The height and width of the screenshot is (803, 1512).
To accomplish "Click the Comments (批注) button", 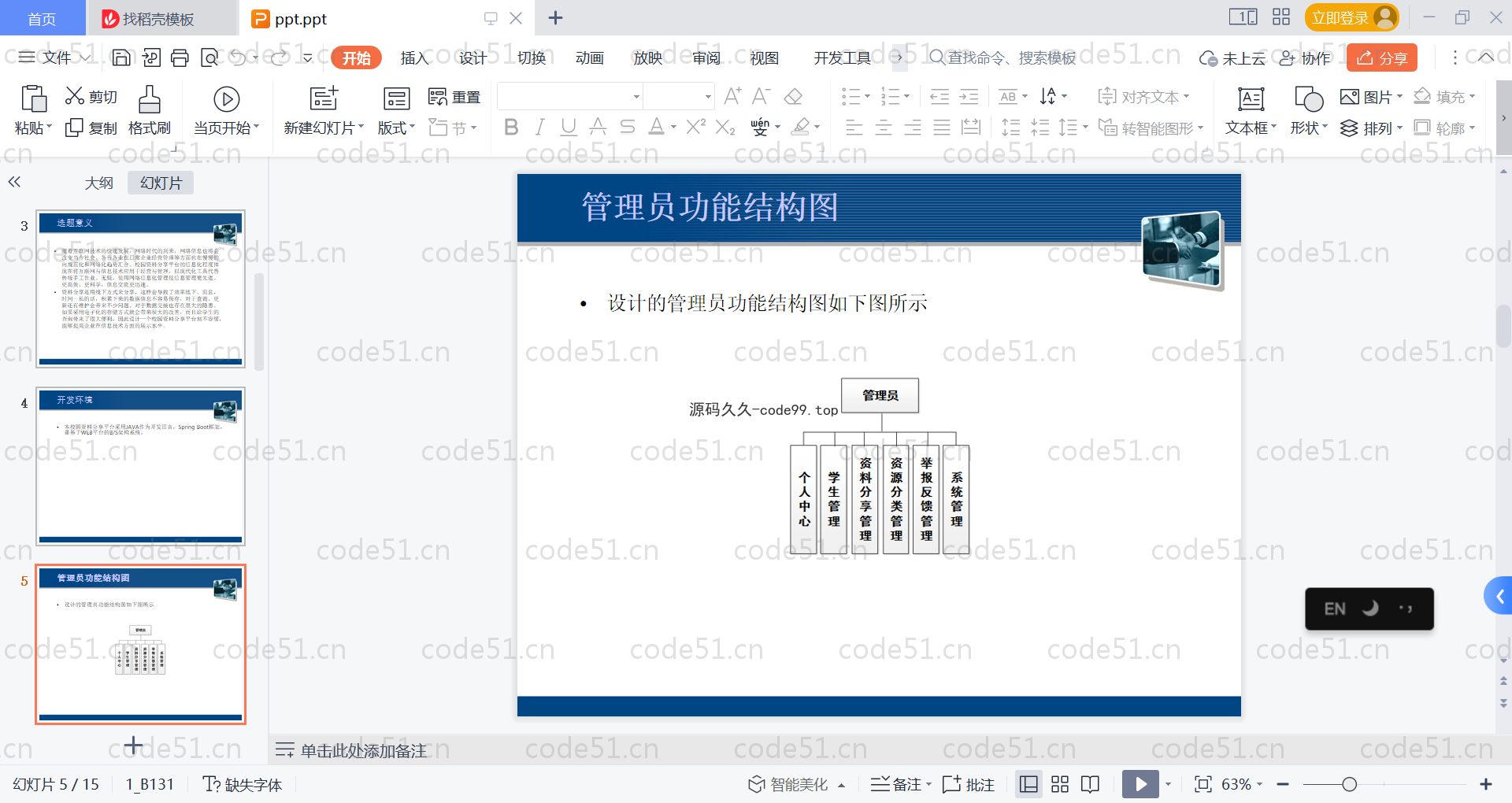I will point(969,784).
